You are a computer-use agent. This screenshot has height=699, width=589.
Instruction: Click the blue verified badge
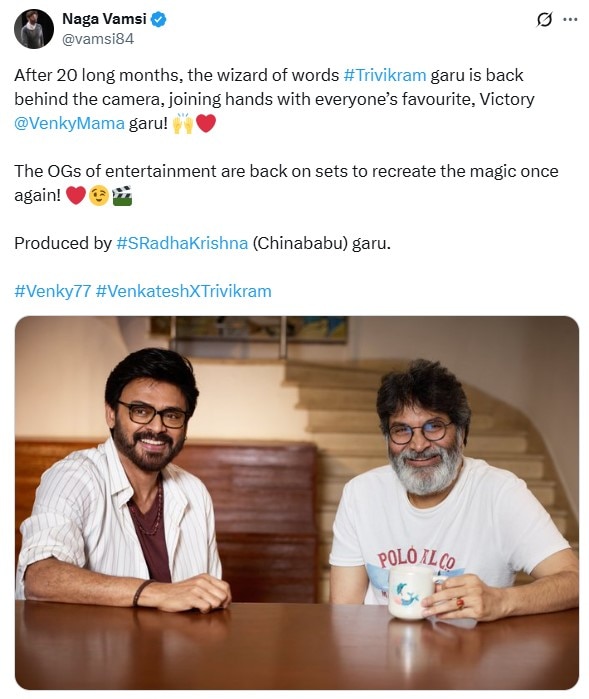click(159, 19)
